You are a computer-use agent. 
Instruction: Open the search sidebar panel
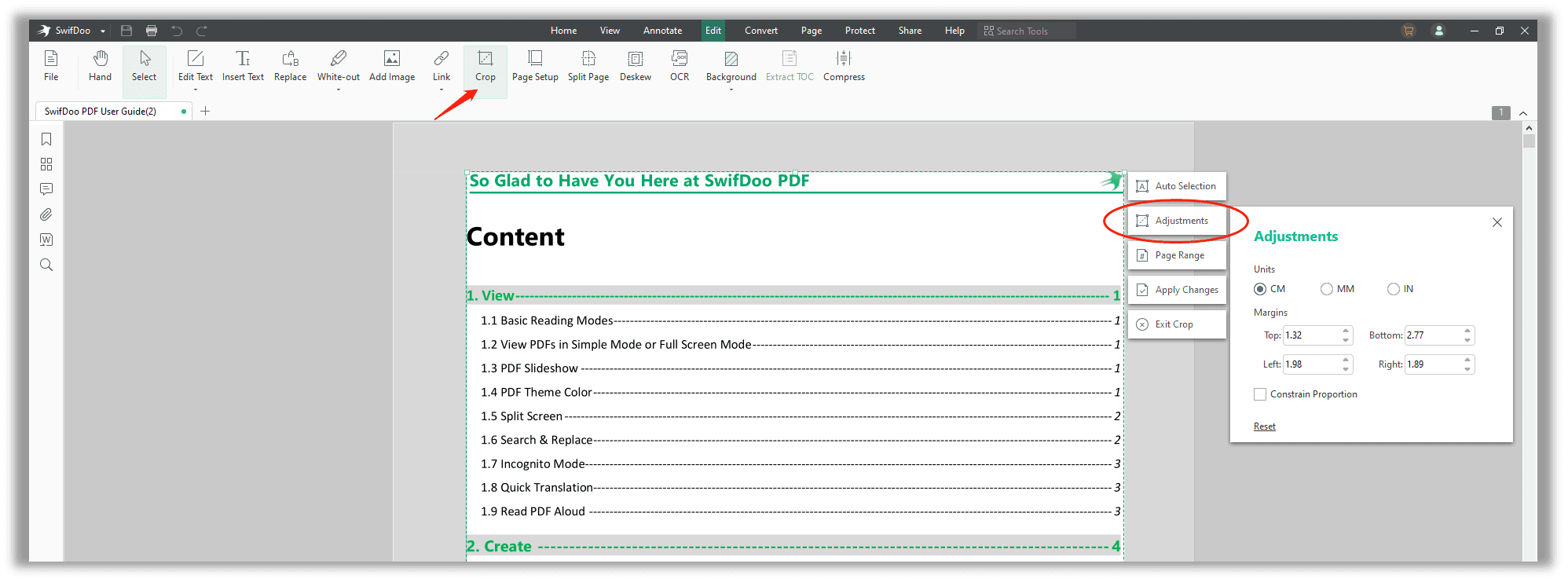46,265
